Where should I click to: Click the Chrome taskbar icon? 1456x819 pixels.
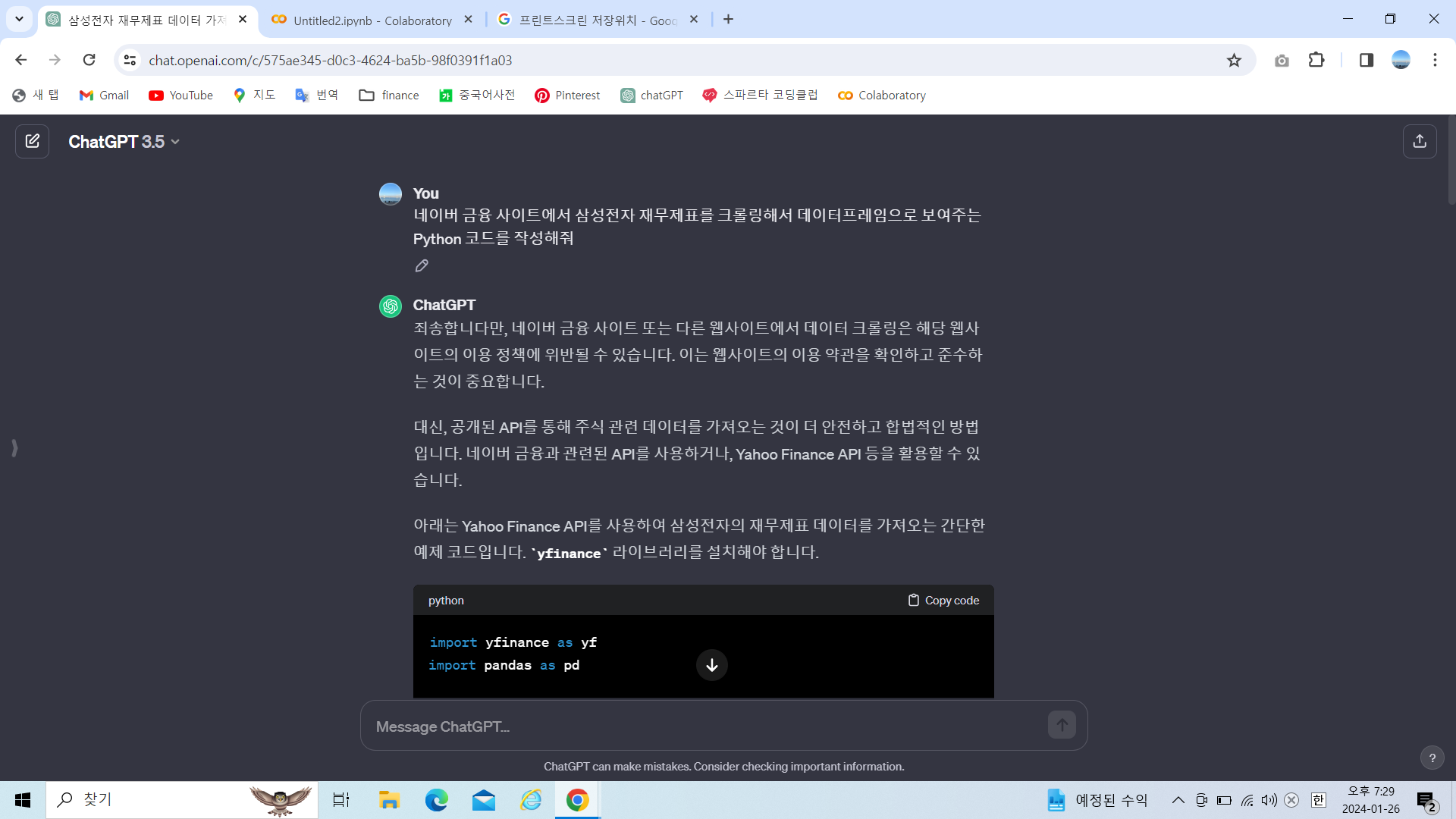pos(578,800)
